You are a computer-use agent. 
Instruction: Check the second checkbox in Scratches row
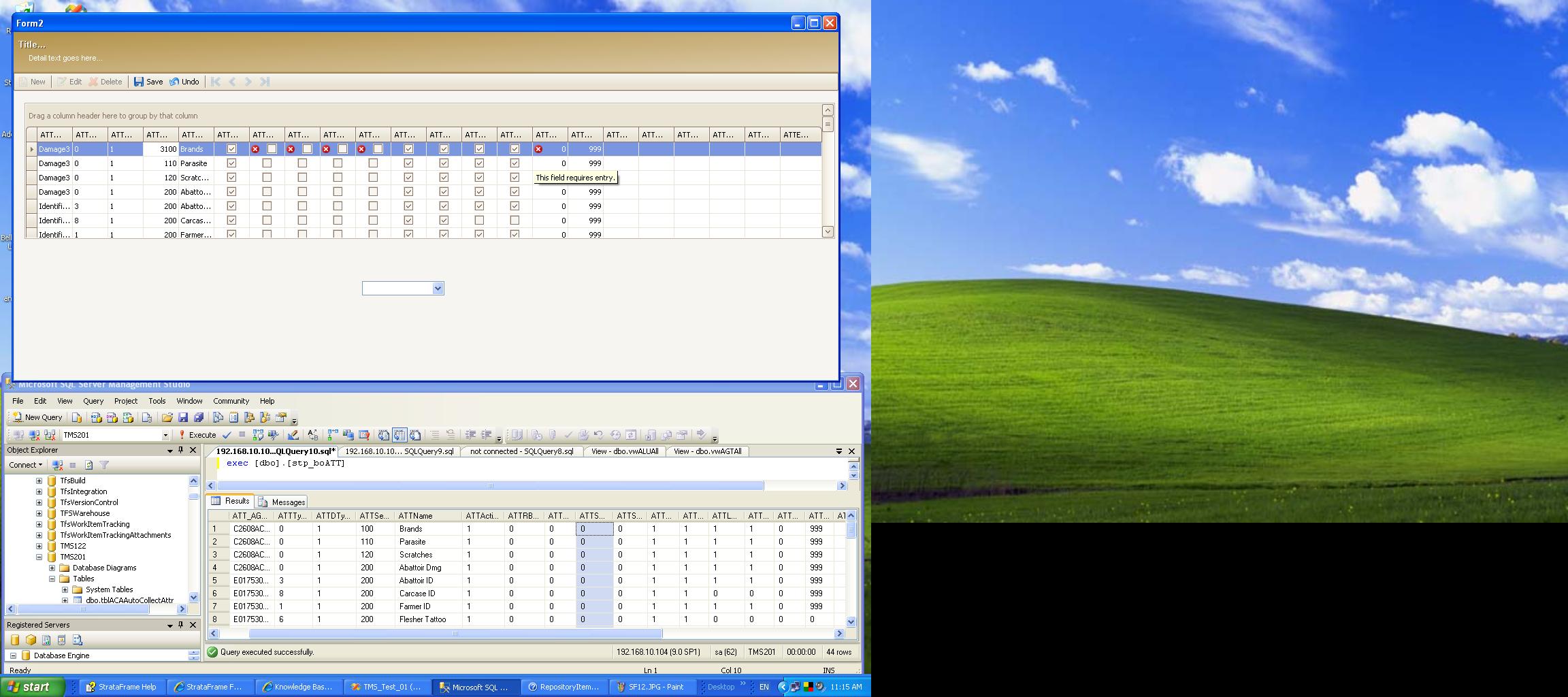click(x=267, y=178)
